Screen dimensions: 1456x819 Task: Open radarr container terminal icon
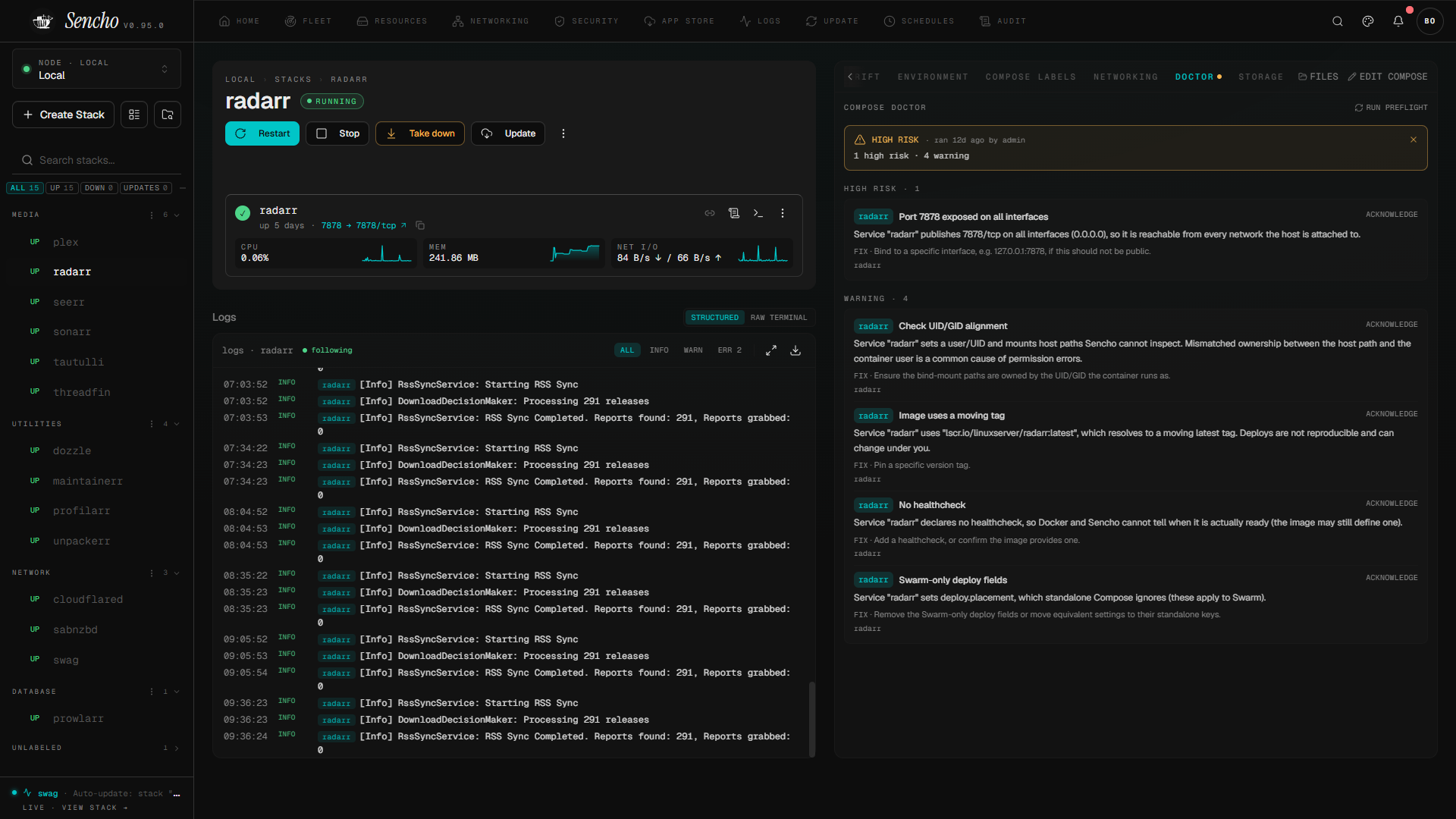(x=758, y=213)
